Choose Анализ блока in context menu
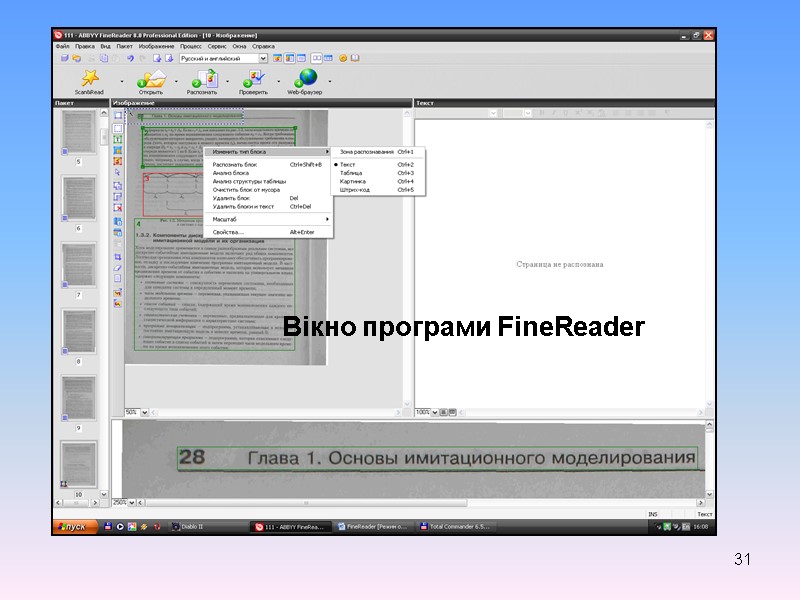800x600 pixels. pos(268,173)
